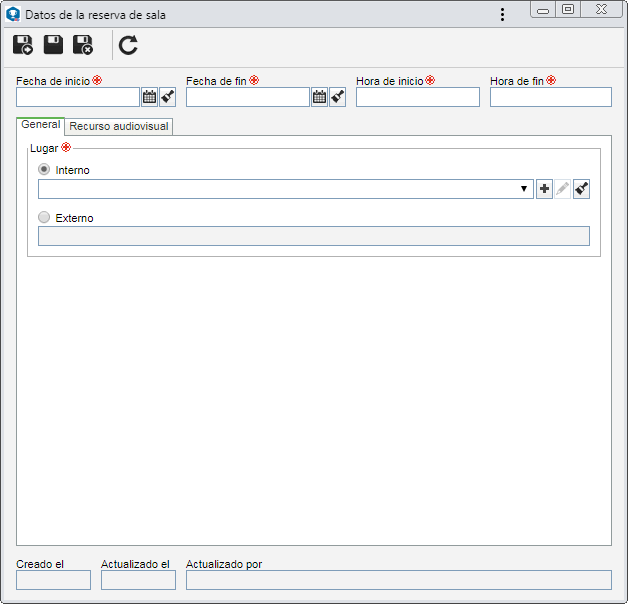Click the Hora de fin input field
The height and width of the screenshot is (604, 628).
(x=551, y=97)
